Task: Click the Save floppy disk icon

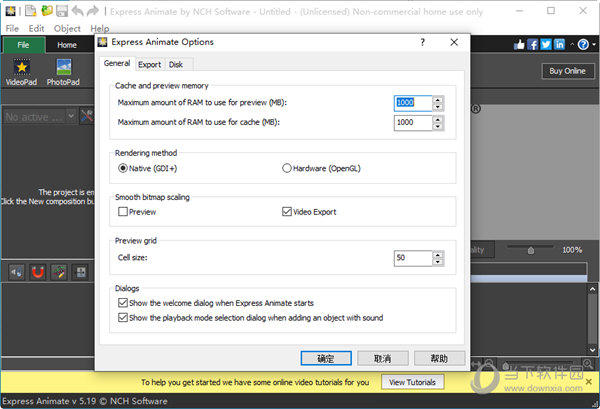Action: click(62, 11)
